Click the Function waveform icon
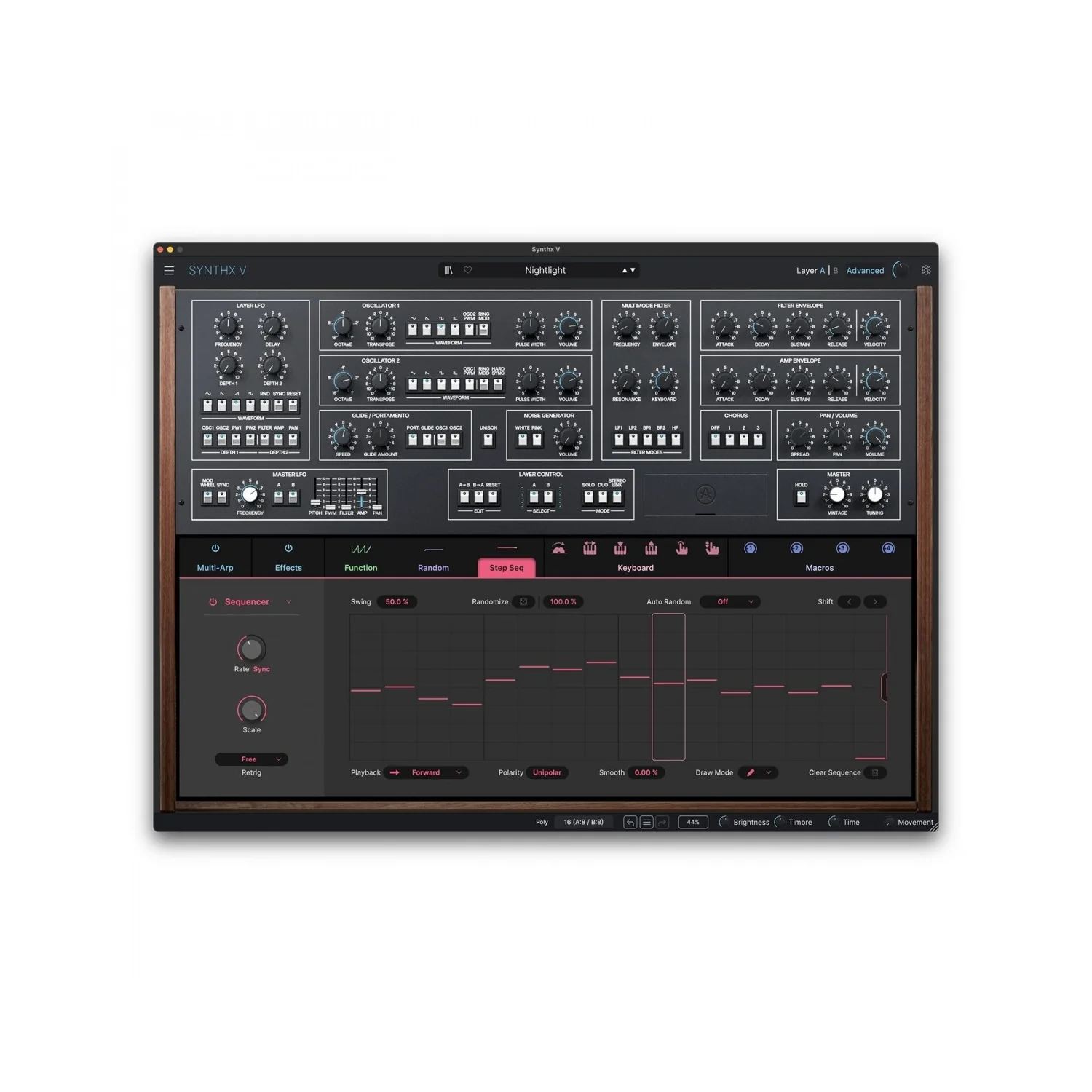 tap(361, 549)
